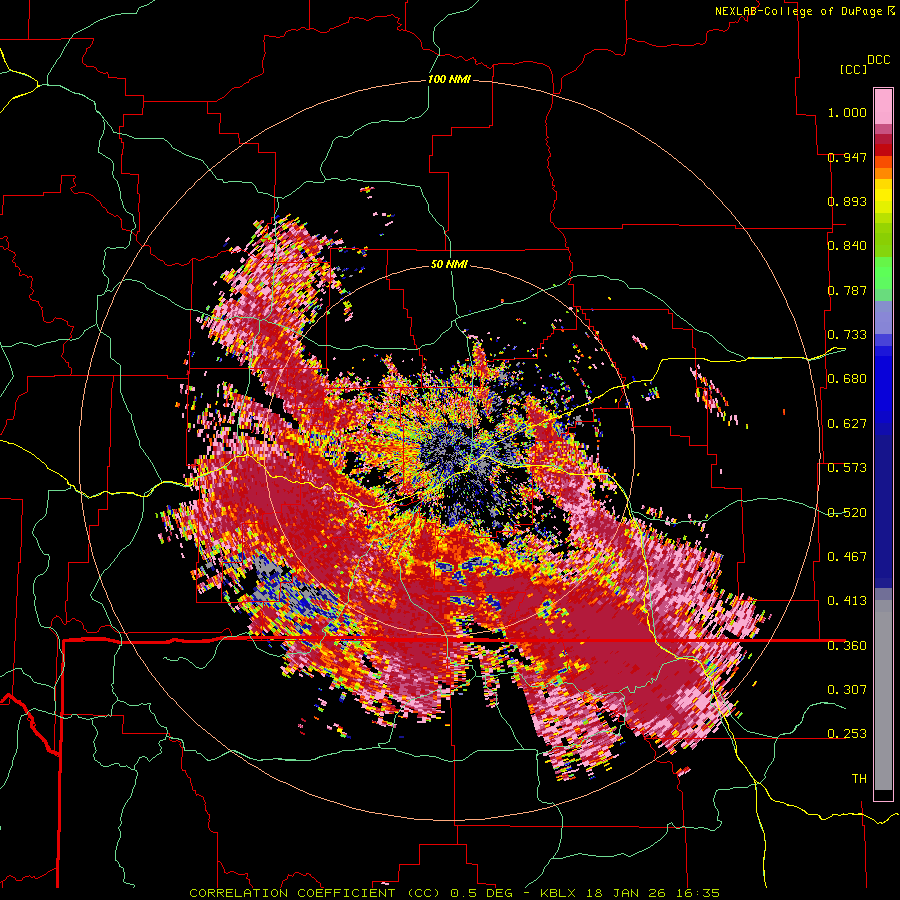Screen dimensions: 900x900
Task: Click the 0.413 scale value
Action: click(x=847, y=601)
